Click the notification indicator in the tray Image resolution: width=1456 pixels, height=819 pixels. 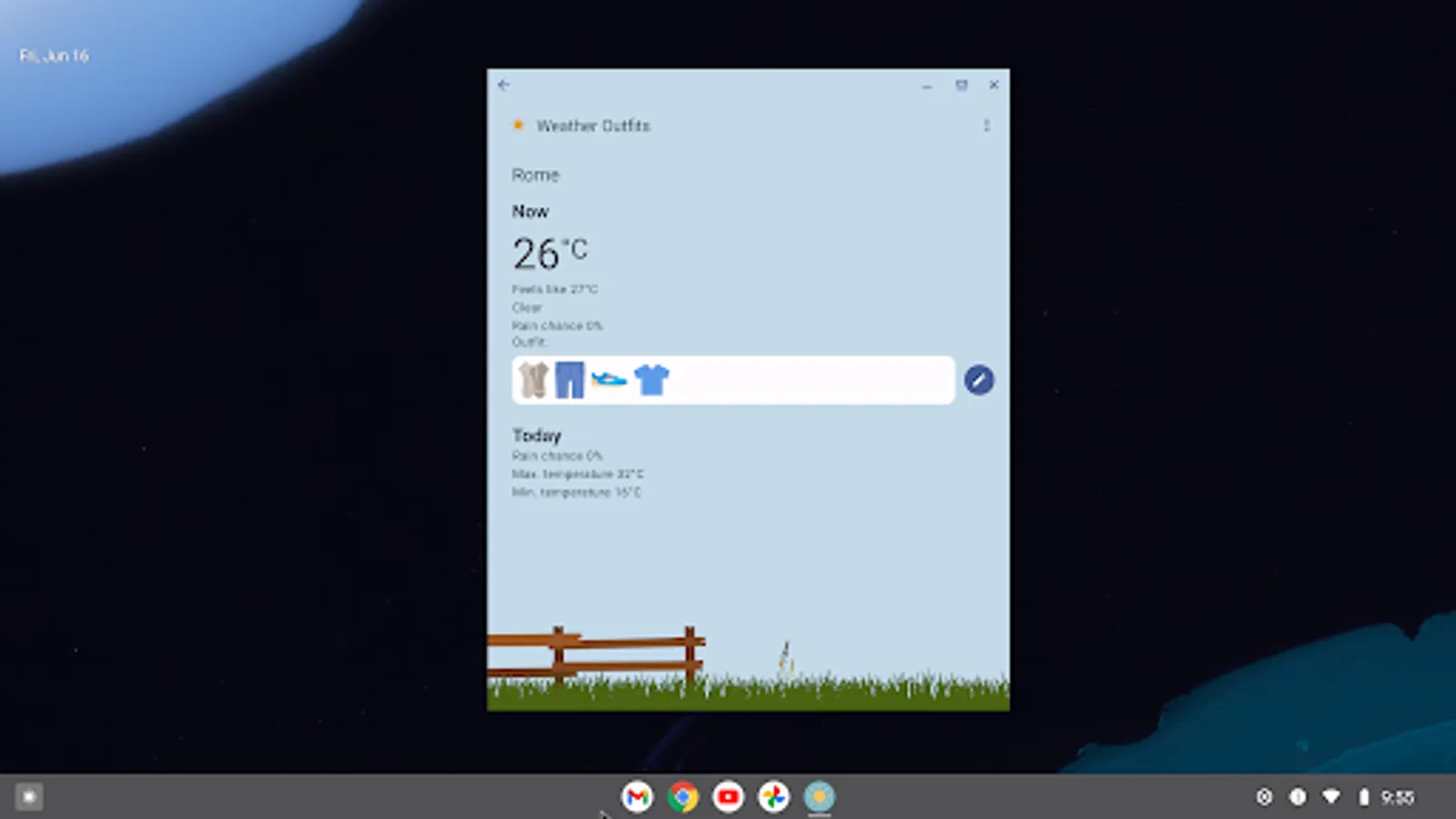1298,797
